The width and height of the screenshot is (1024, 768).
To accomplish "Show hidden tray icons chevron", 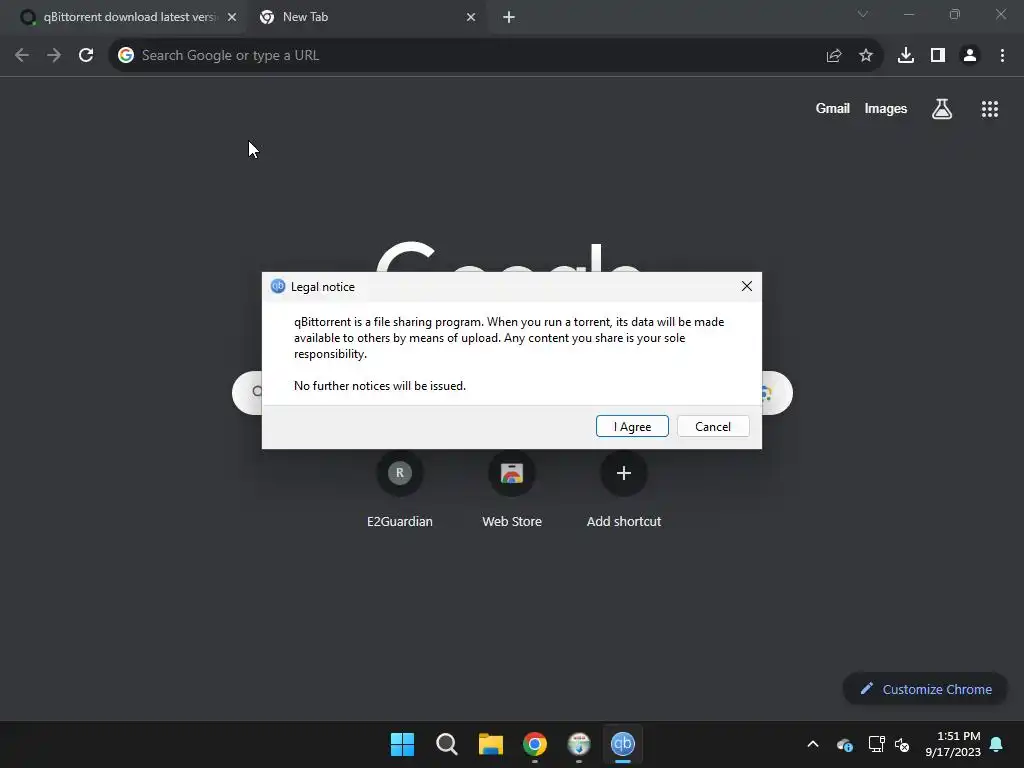I will pos(812,744).
